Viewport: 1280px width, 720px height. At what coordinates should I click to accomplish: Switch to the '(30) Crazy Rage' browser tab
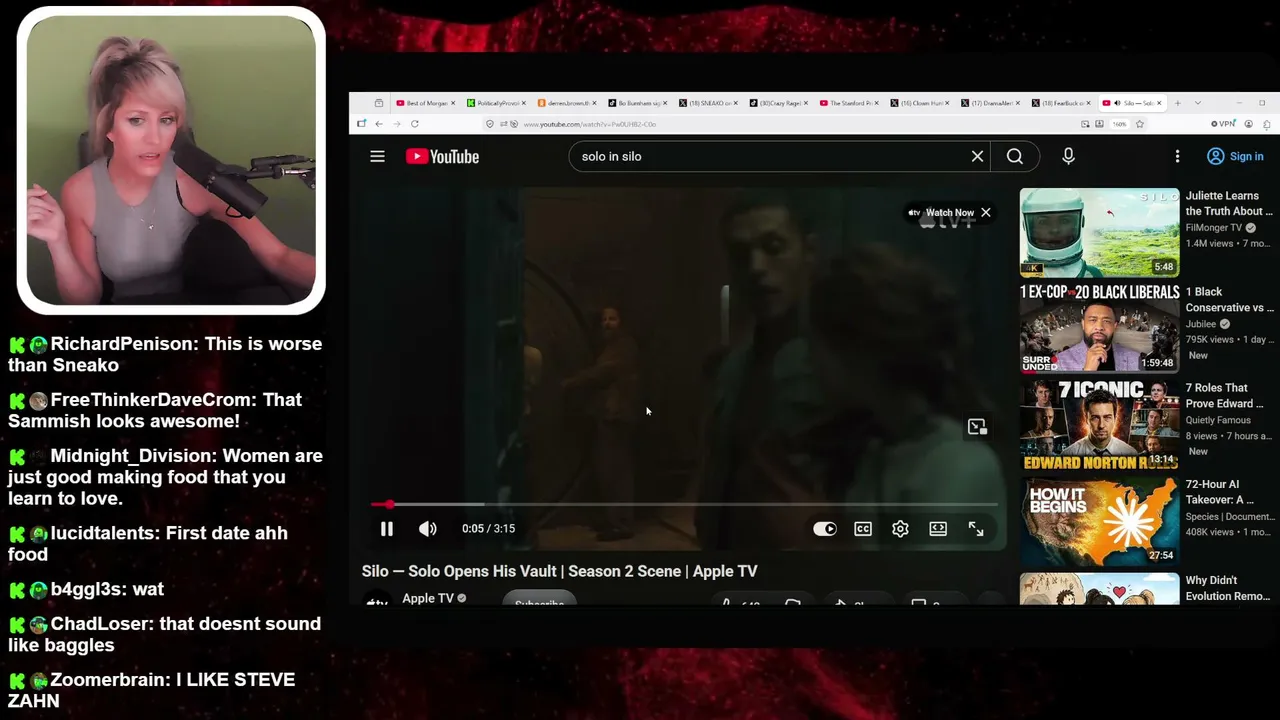[779, 103]
